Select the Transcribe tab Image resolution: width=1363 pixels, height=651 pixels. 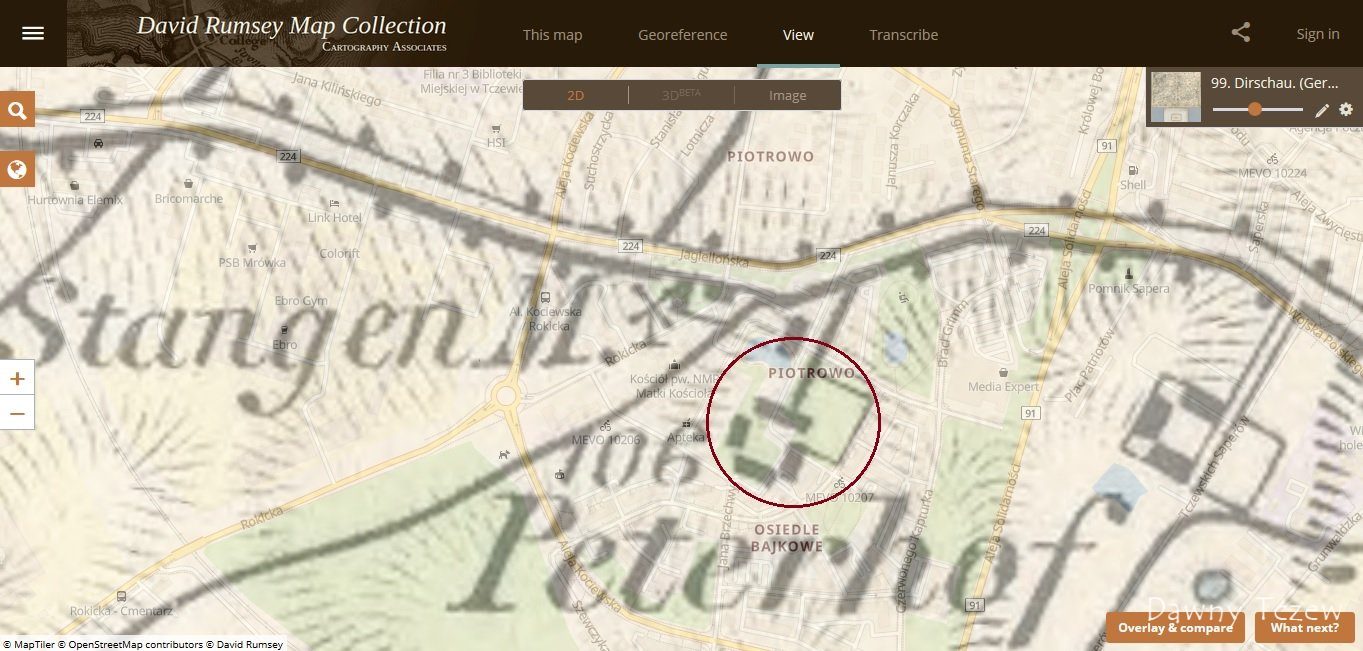903,35
